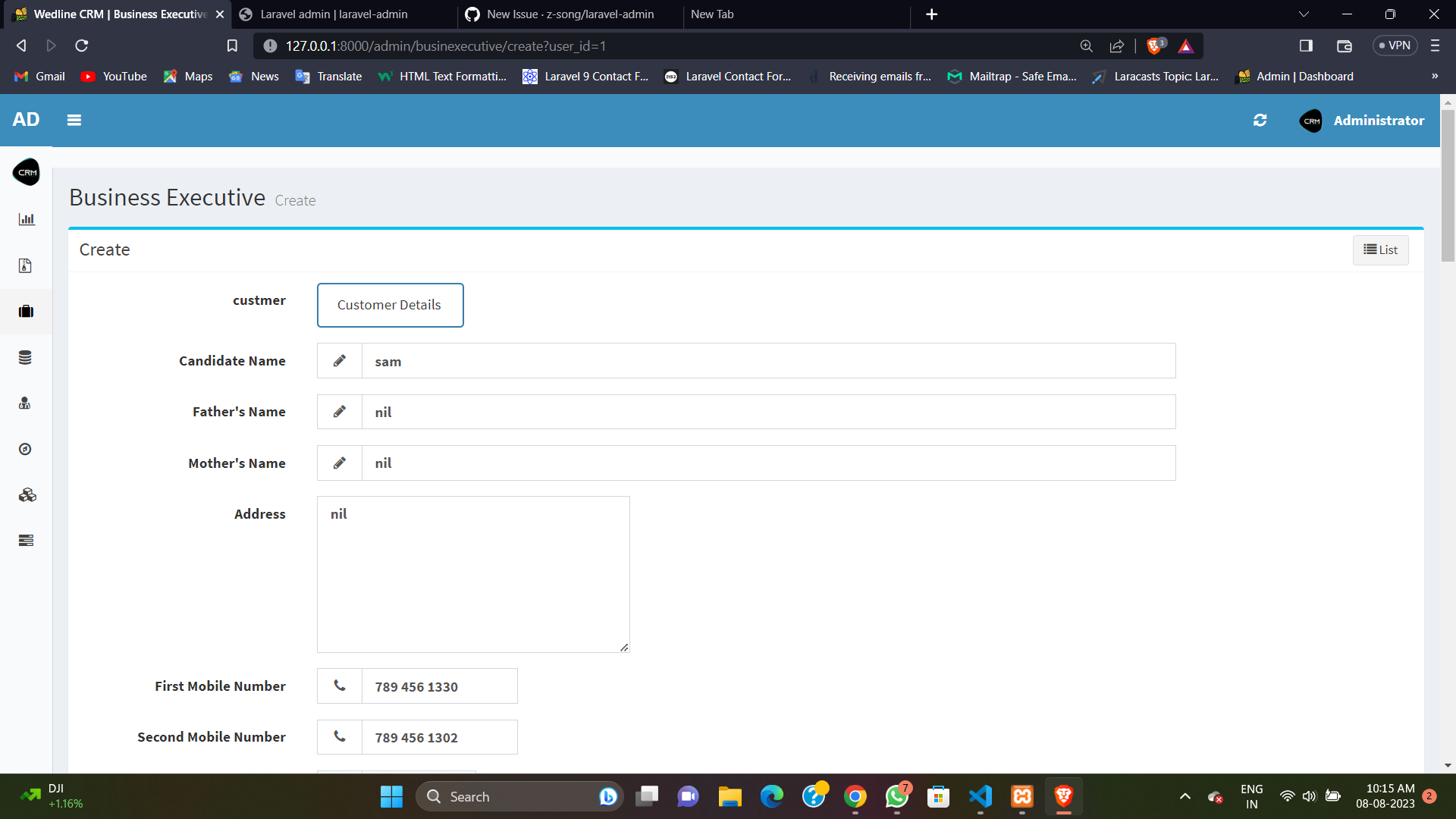Click the database icon in the sidebar
Viewport: 1456px width, 819px height.
(26, 357)
